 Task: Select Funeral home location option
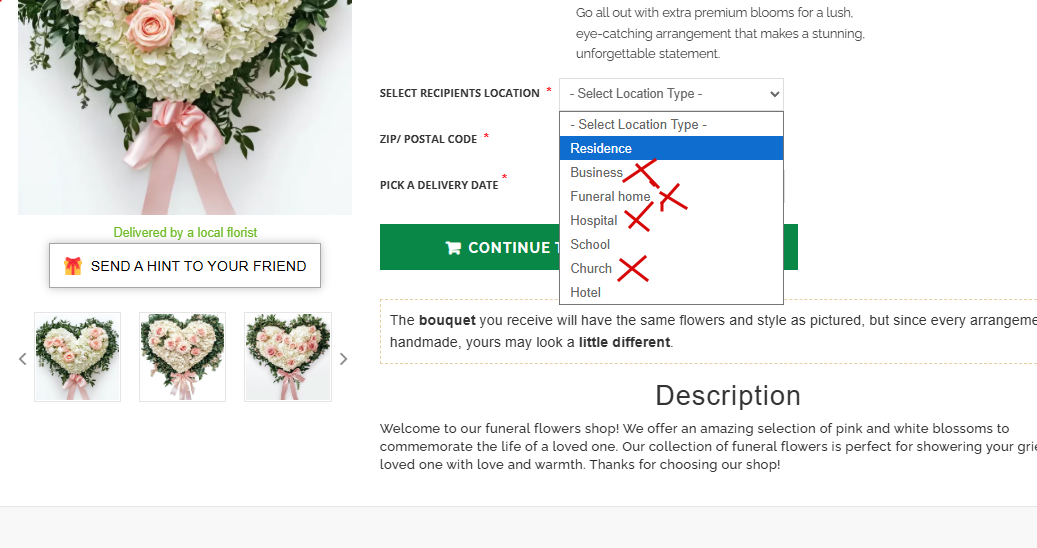671,196
